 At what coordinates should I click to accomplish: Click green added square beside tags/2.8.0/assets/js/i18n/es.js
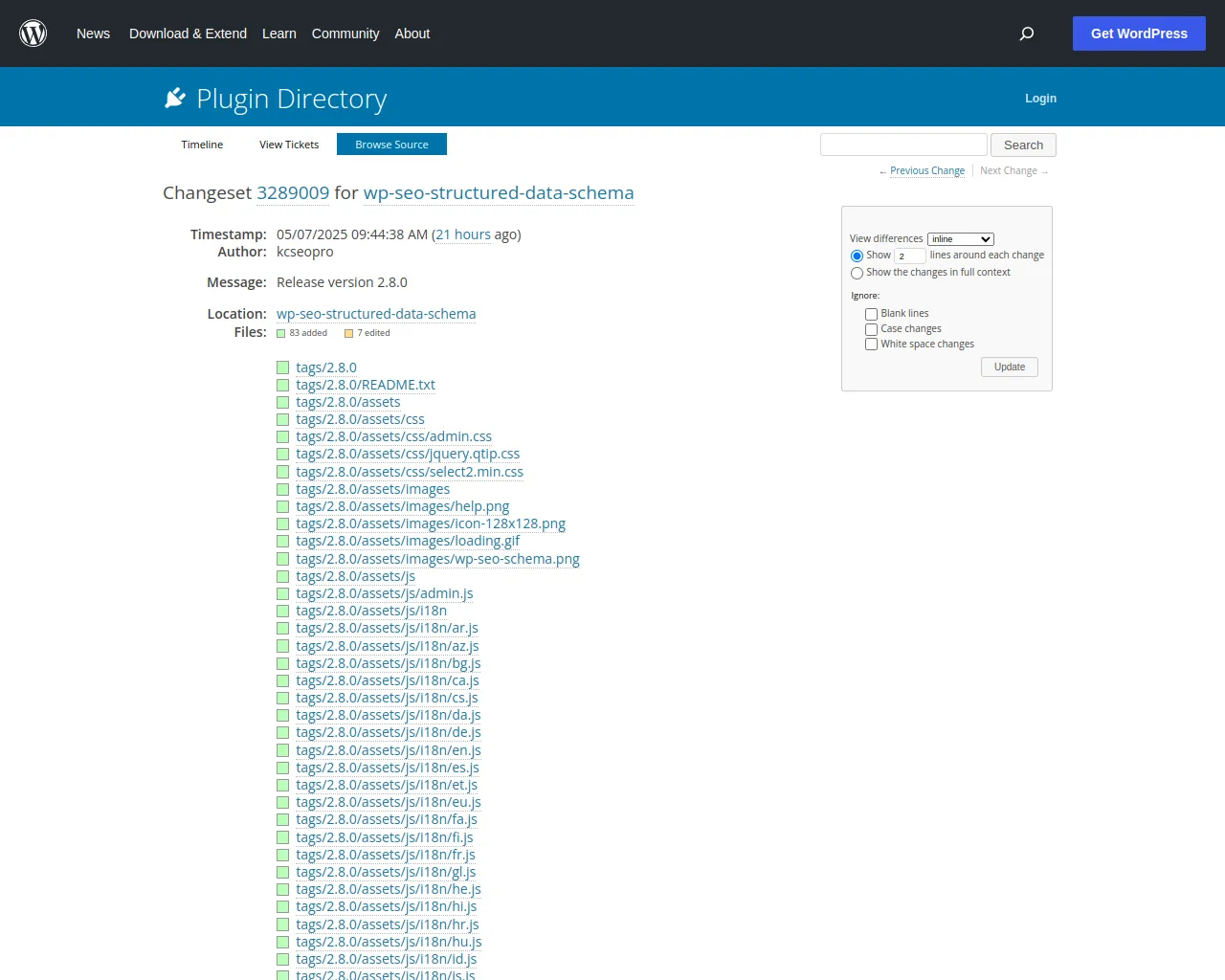click(283, 768)
